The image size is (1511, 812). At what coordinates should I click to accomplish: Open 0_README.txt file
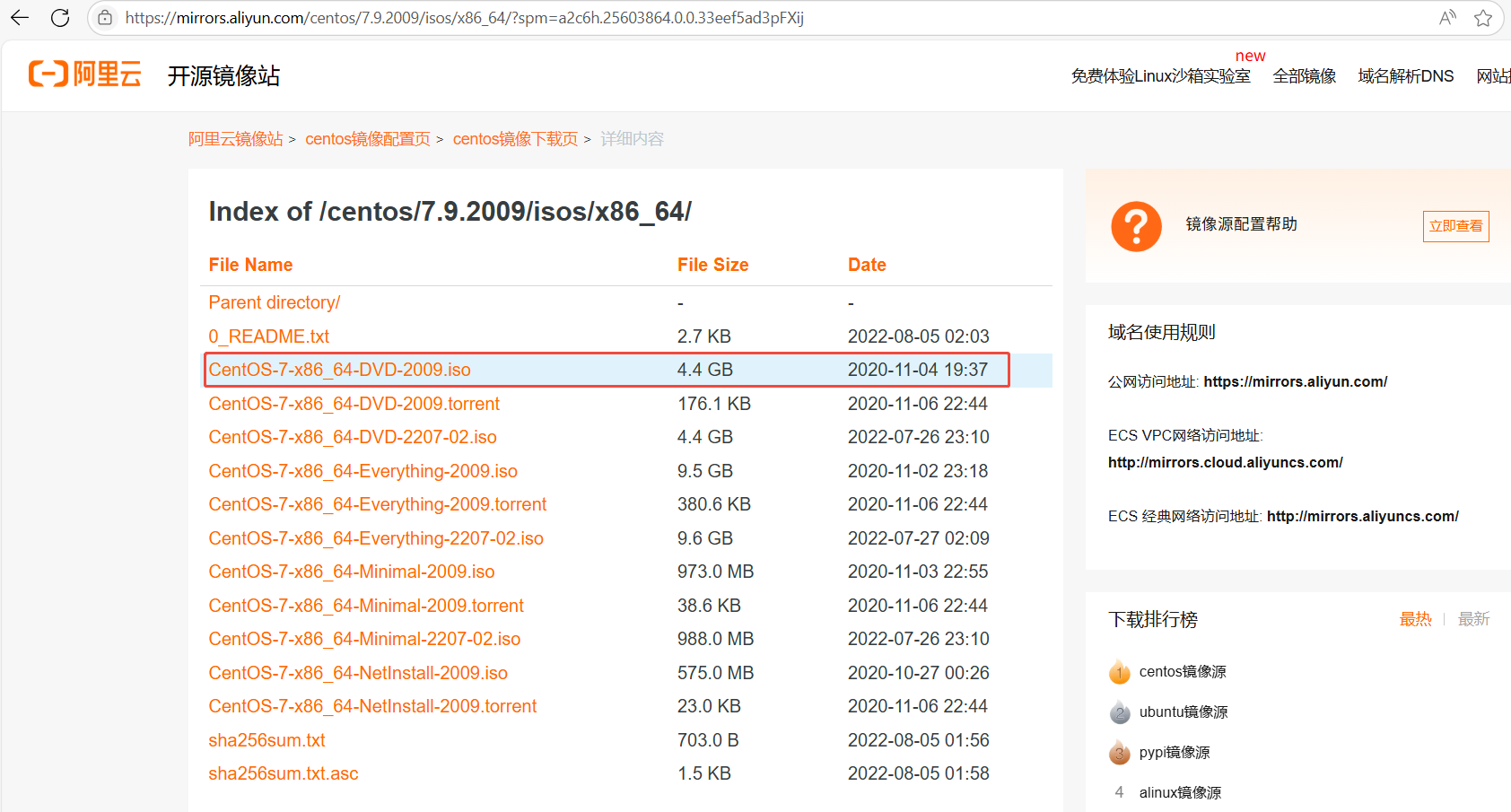pyautogui.click(x=269, y=336)
